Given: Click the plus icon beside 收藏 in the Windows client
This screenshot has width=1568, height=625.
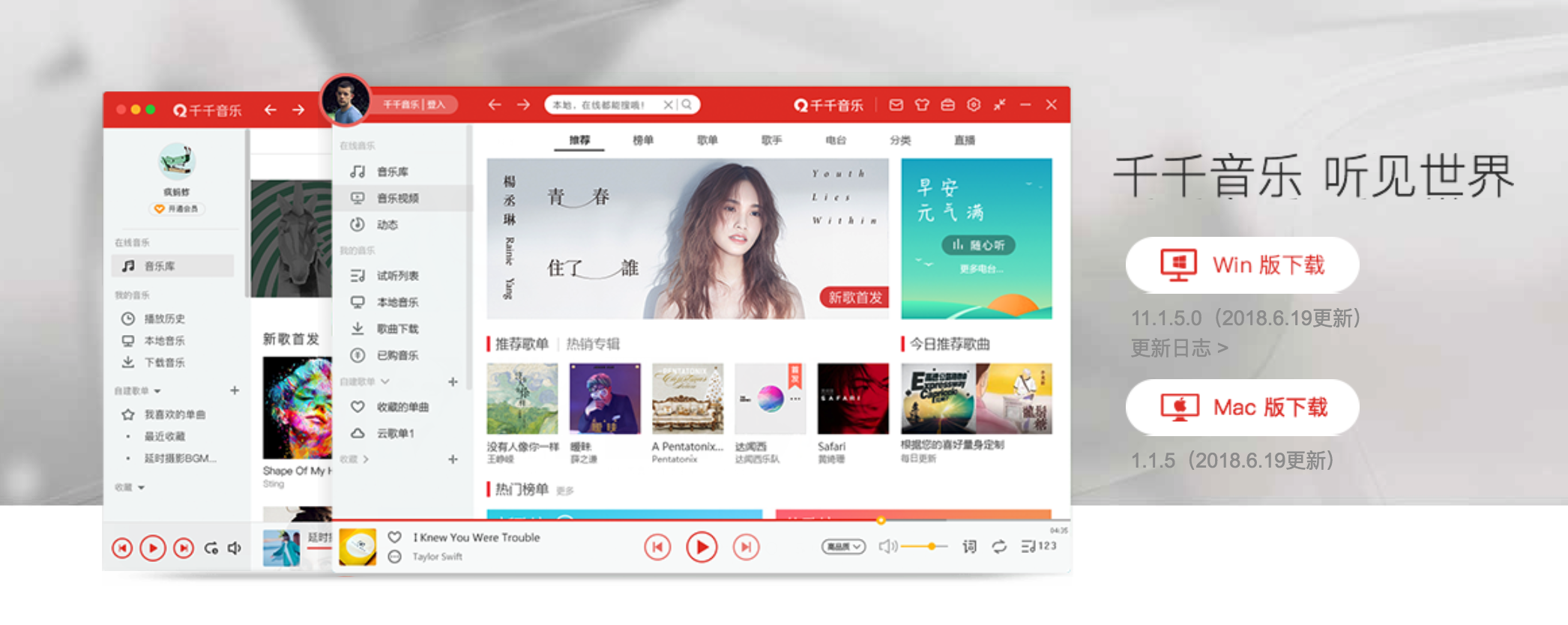Looking at the screenshot, I should pos(453,459).
